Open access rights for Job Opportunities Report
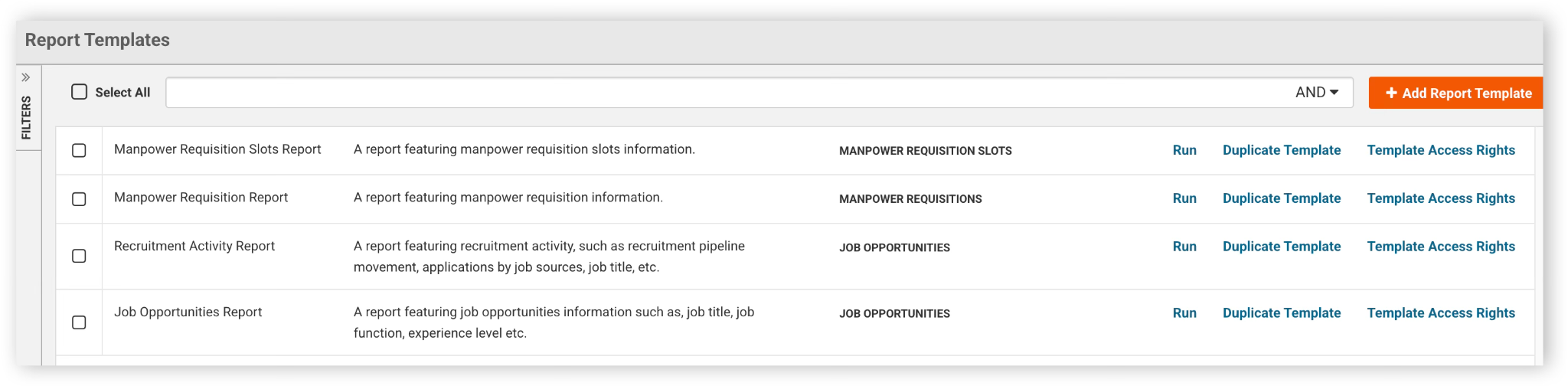The width and height of the screenshot is (1568, 386). pos(1441,313)
